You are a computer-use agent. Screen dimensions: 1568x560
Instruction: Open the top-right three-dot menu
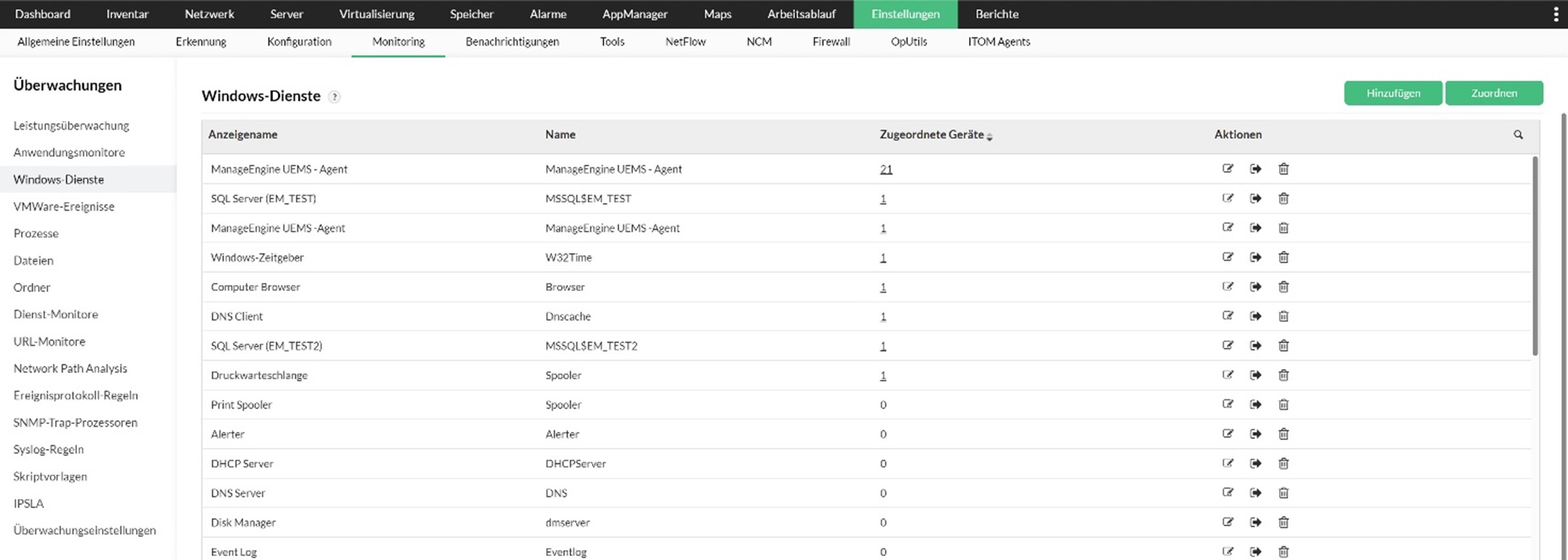(1556, 14)
